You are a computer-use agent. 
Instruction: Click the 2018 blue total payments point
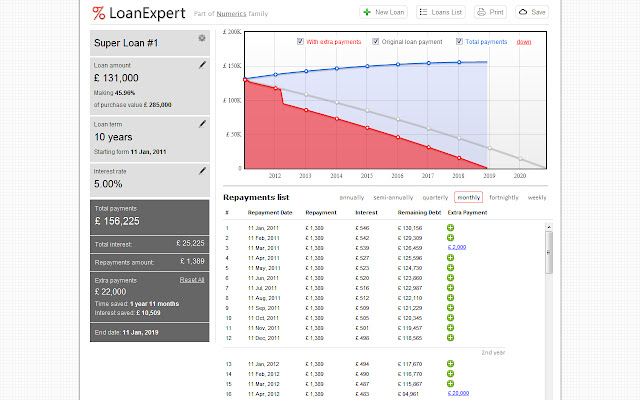click(x=459, y=62)
